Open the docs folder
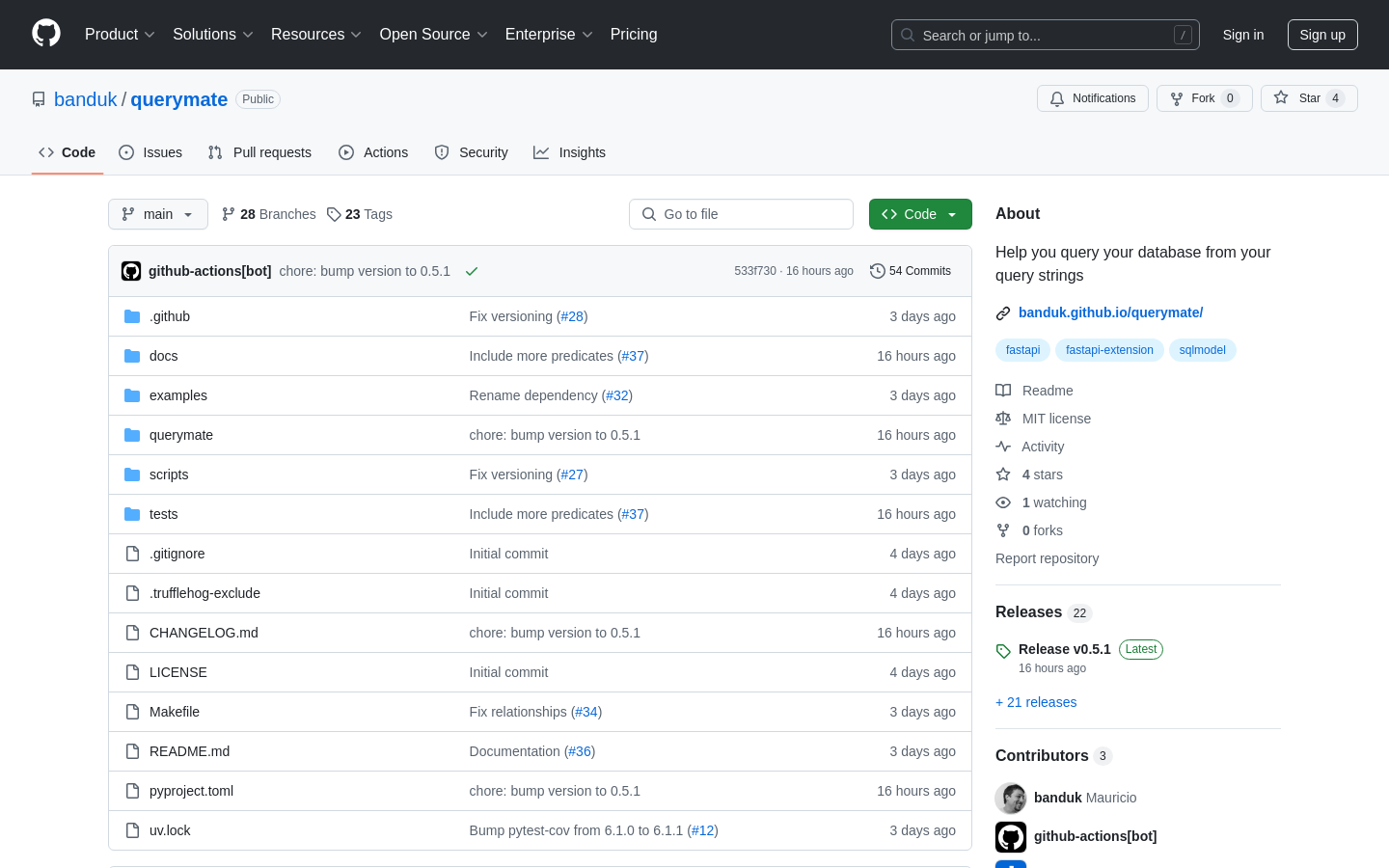The image size is (1389, 868). pos(164,356)
